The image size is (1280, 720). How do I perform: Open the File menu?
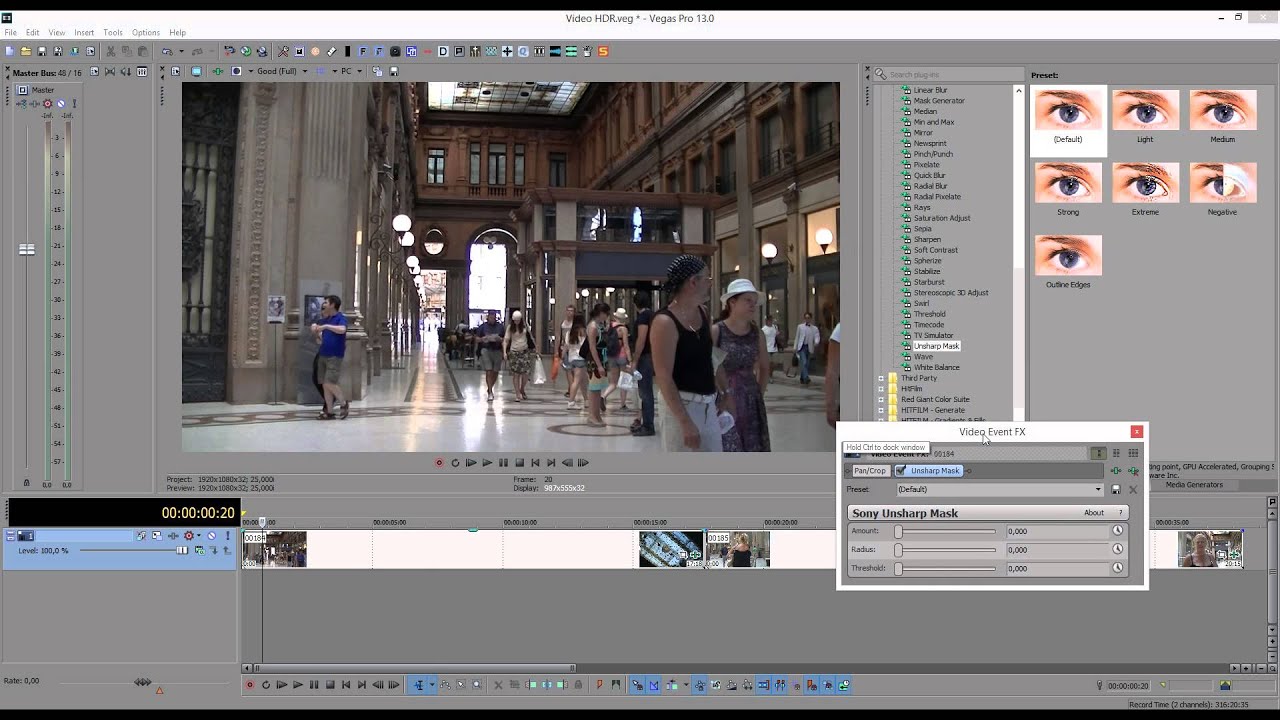(x=10, y=33)
